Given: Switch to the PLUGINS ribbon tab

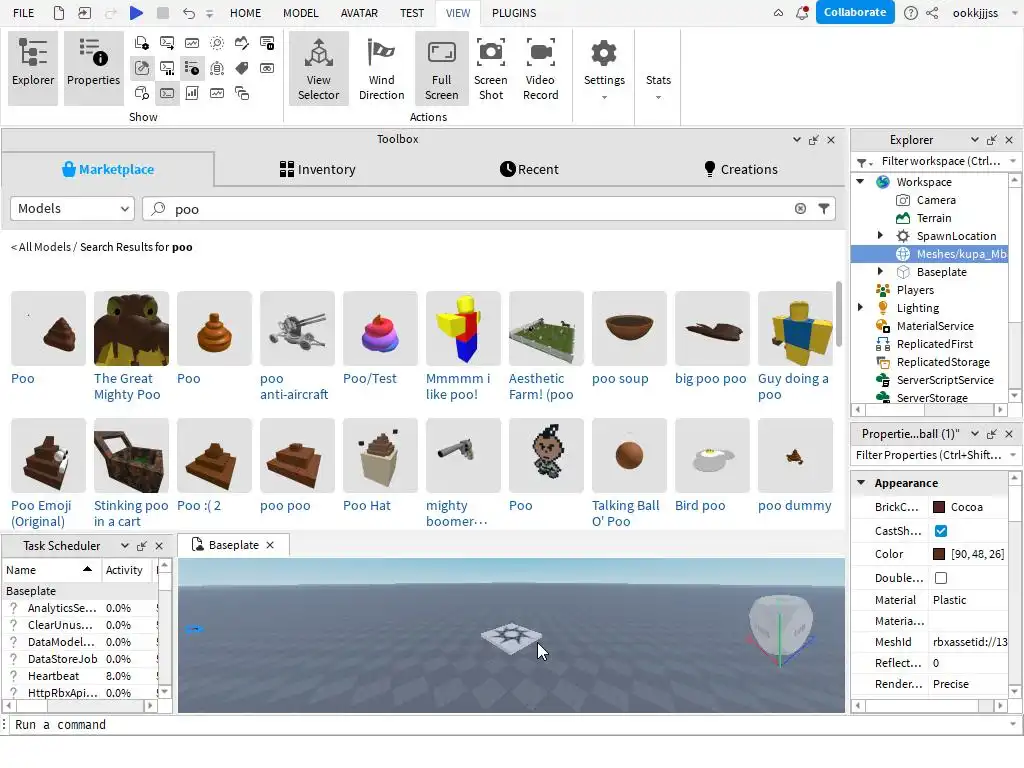Looking at the screenshot, I should coord(514,13).
